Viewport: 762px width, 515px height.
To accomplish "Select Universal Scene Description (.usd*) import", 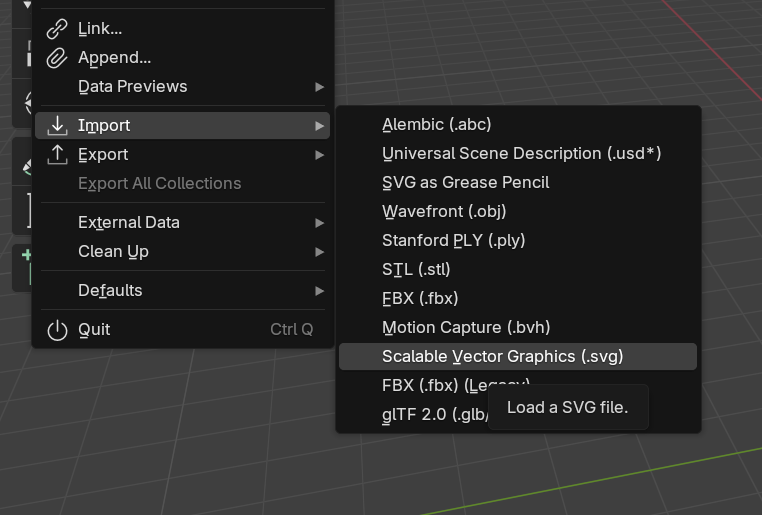I will point(521,154).
